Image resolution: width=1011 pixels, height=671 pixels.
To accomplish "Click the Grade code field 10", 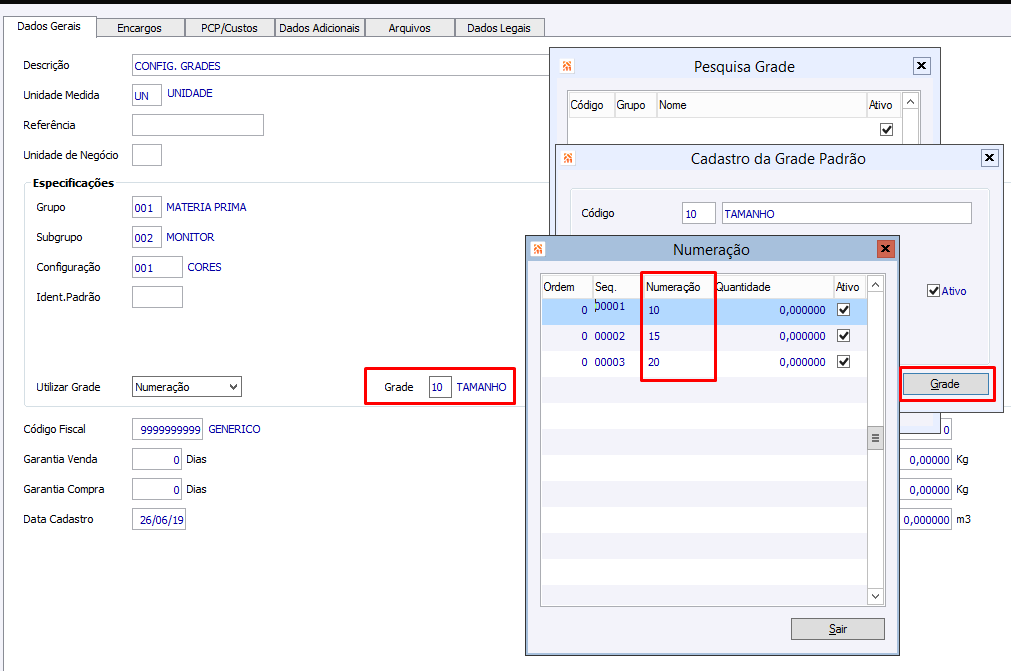I will click(x=440, y=387).
